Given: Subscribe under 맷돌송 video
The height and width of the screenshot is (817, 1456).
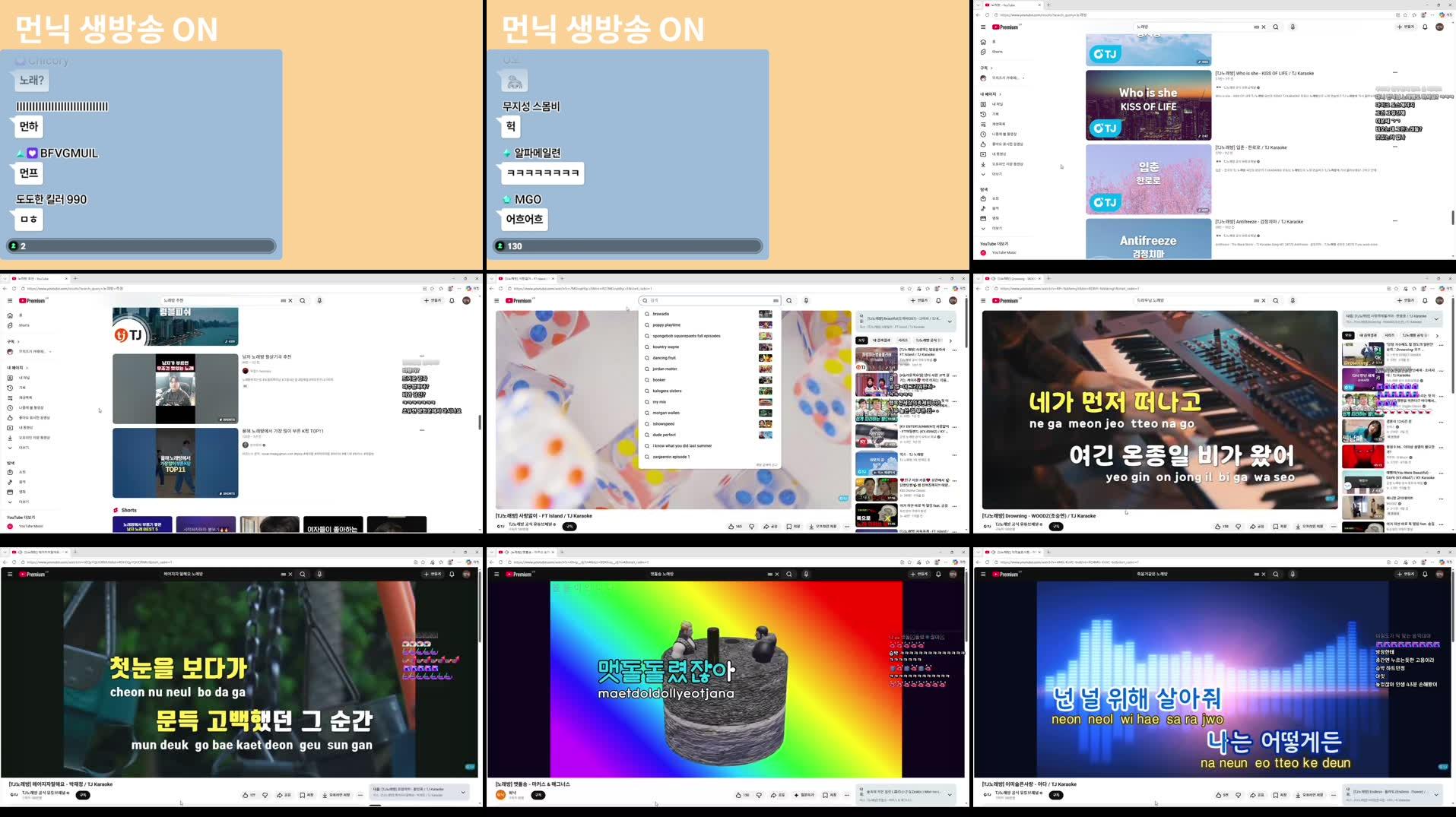Looking at the screenshot, I should point(538,795).
